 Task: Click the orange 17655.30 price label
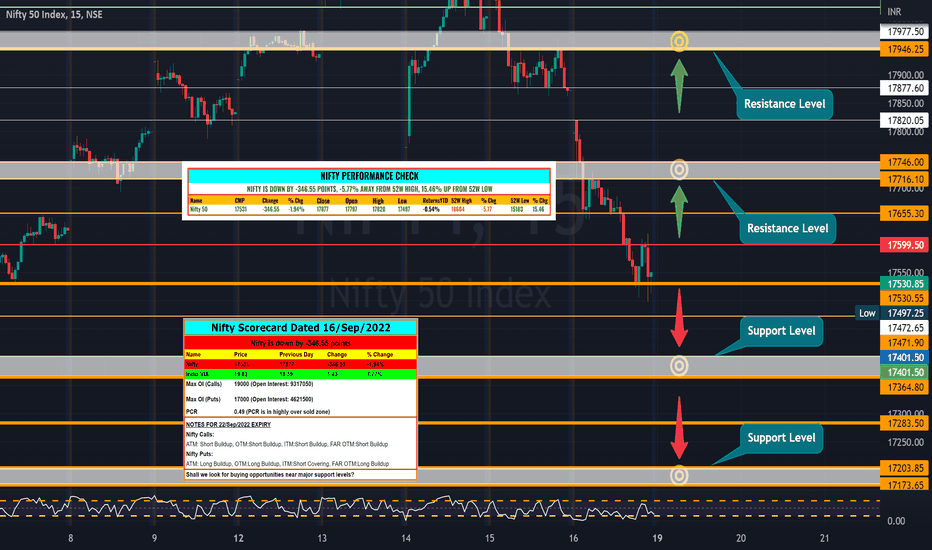[x=905, y=213]
